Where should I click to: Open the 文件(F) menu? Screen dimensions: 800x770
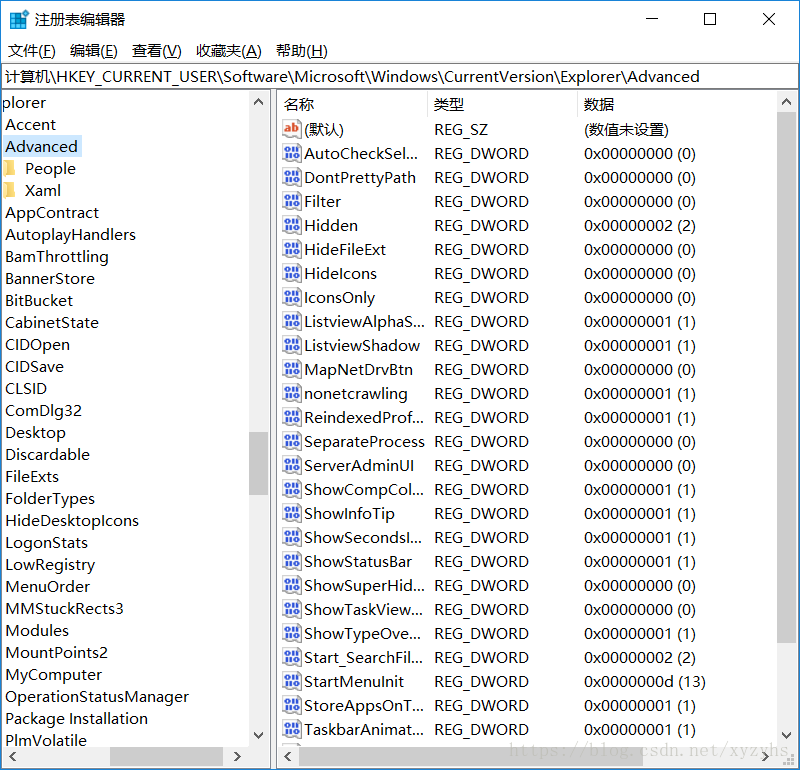[x=32, y=51]
